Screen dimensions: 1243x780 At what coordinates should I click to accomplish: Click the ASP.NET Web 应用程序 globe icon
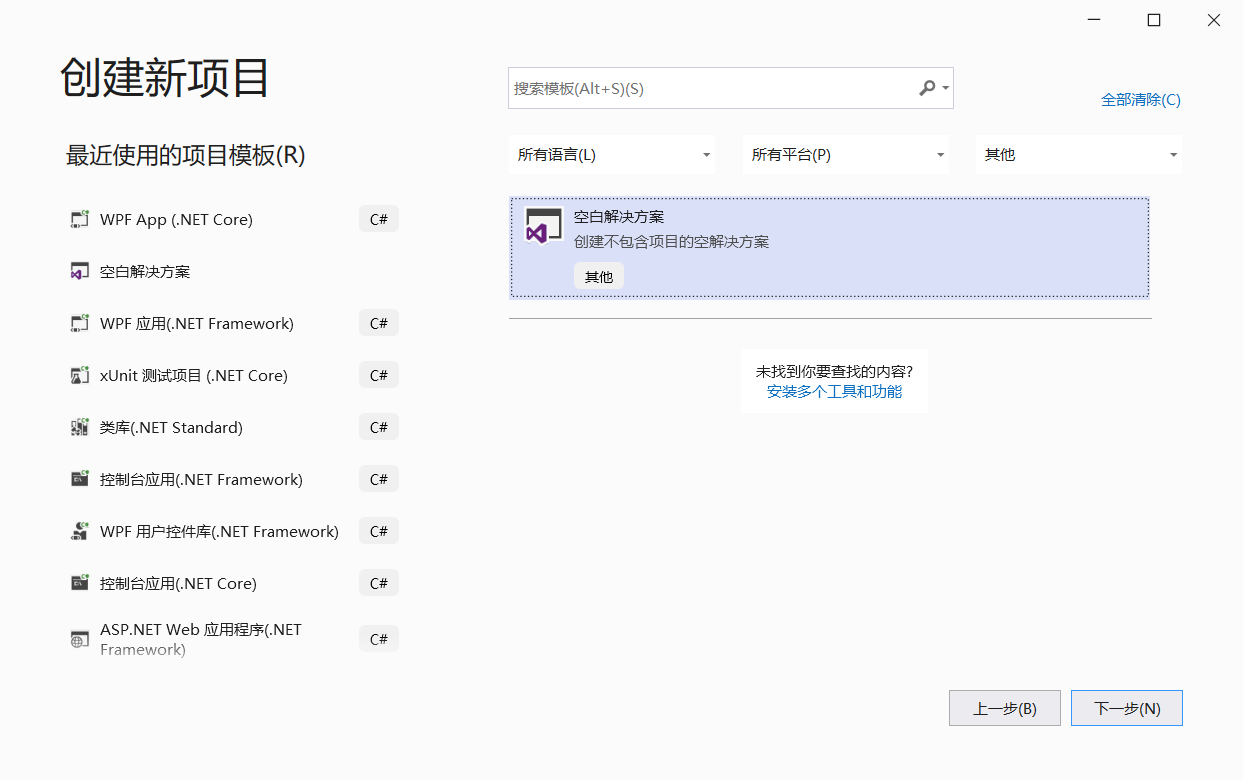pyautogui.click(x=80, y=639)
